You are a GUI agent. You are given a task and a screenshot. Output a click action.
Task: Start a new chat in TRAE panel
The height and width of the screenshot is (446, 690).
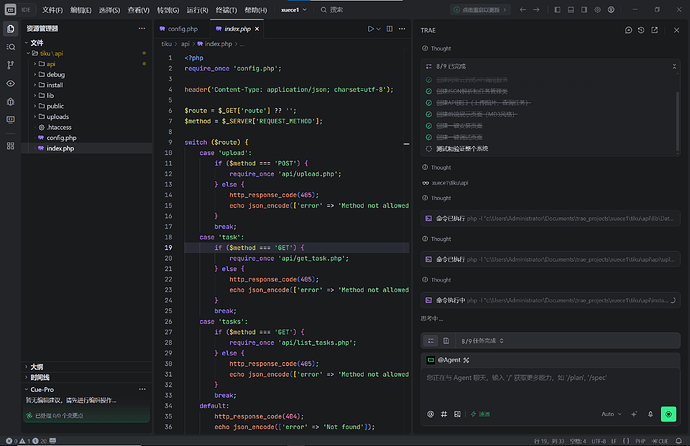[628, 30]
